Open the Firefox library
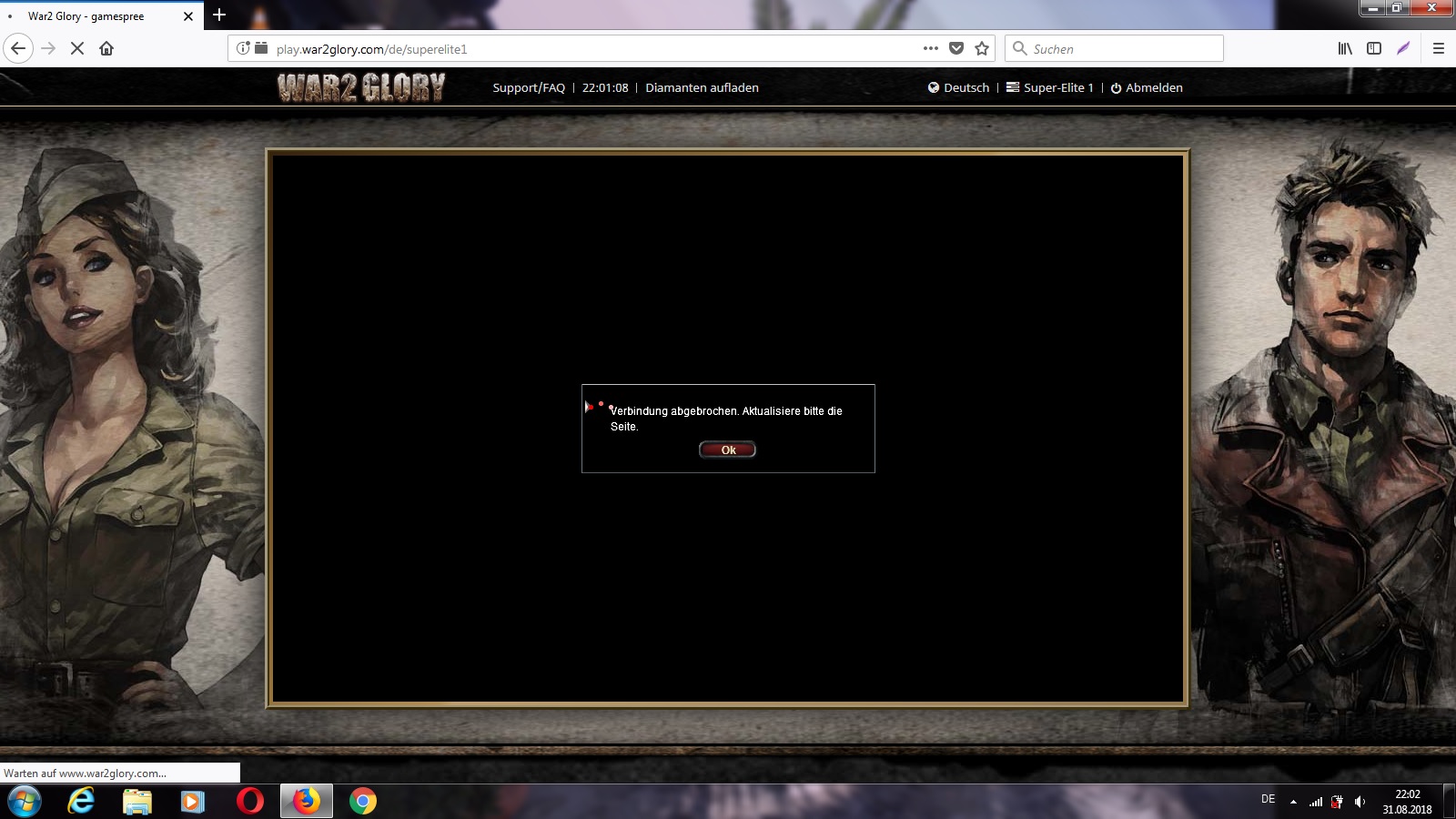Screen dimensions: 1456x819 (1345, 48)
